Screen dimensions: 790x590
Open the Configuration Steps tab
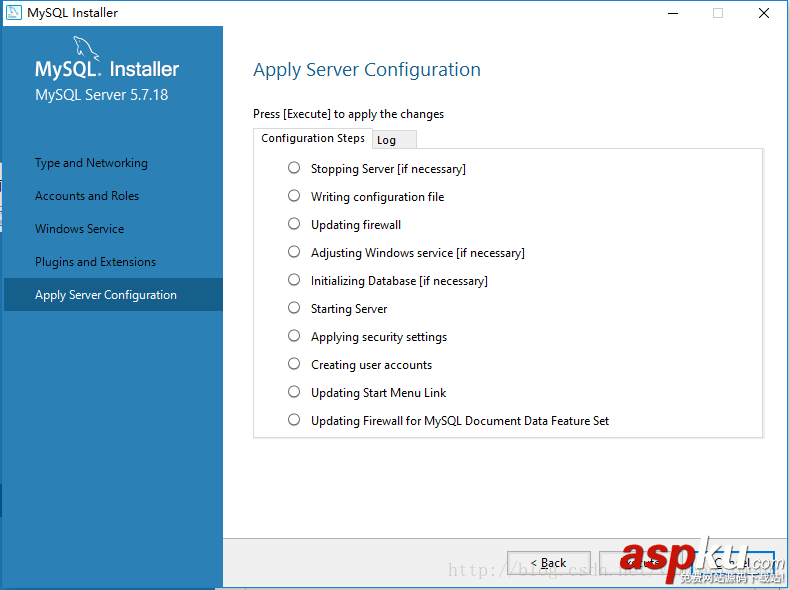coord(313,138)
